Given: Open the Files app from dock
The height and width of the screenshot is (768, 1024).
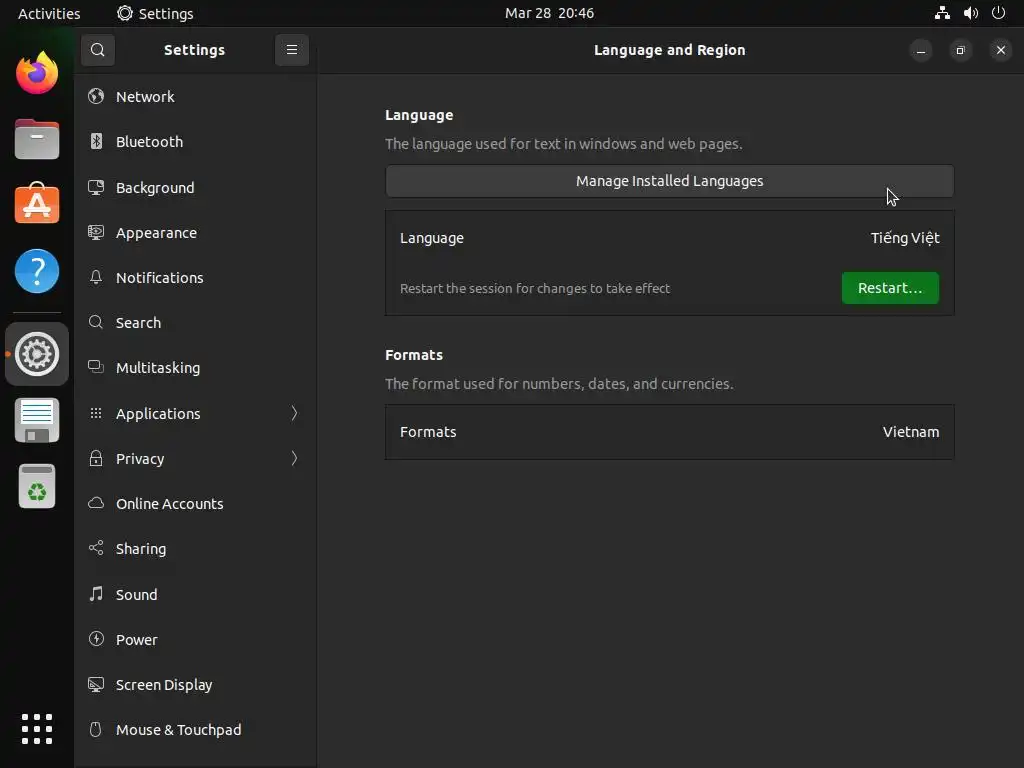Looking at the screenshot, I should pos(37,139).
